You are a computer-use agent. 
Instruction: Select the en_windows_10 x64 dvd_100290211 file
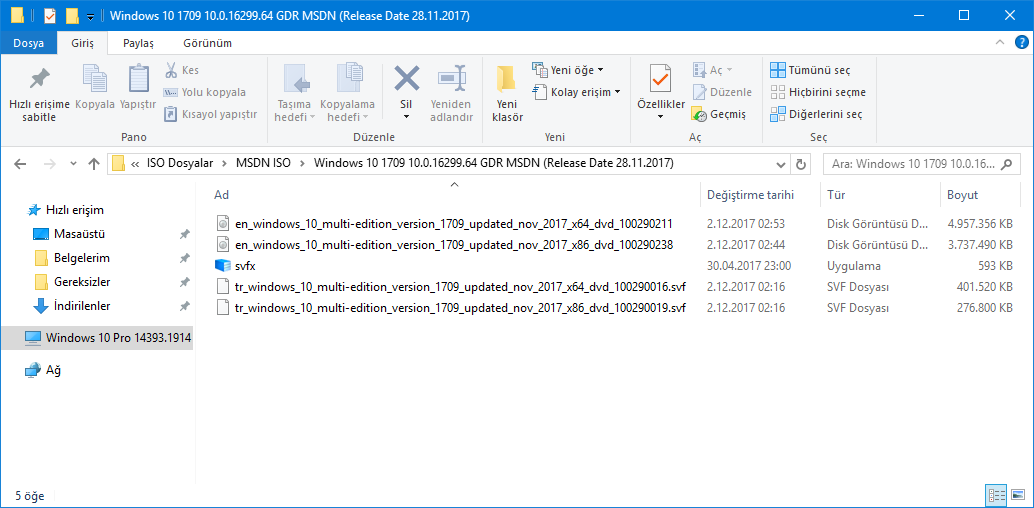point(444,224)
